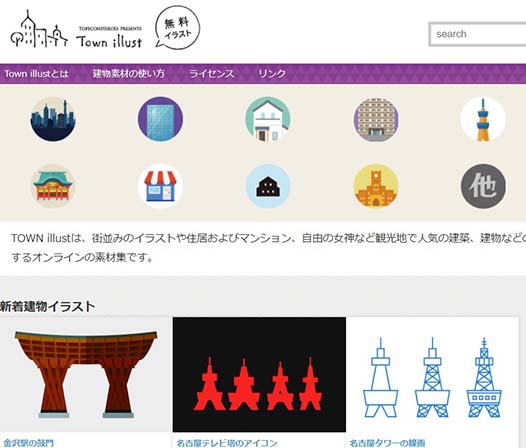This screenshot has height=448, width=526.
Task: Focus the search input field
Action: (x=478, y=34)
